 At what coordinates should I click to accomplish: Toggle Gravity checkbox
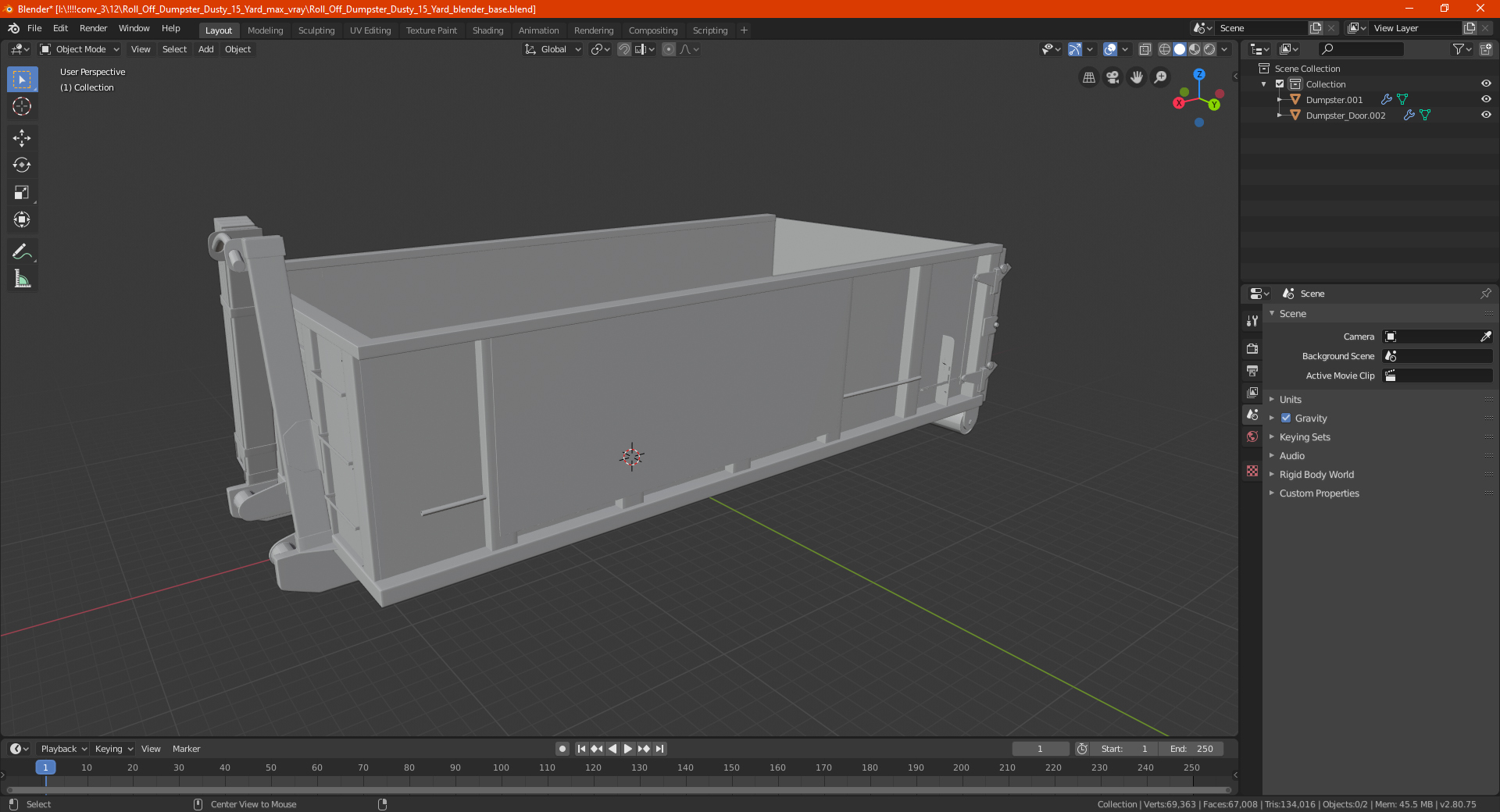pyautogui.click(x=1286, y=418)
